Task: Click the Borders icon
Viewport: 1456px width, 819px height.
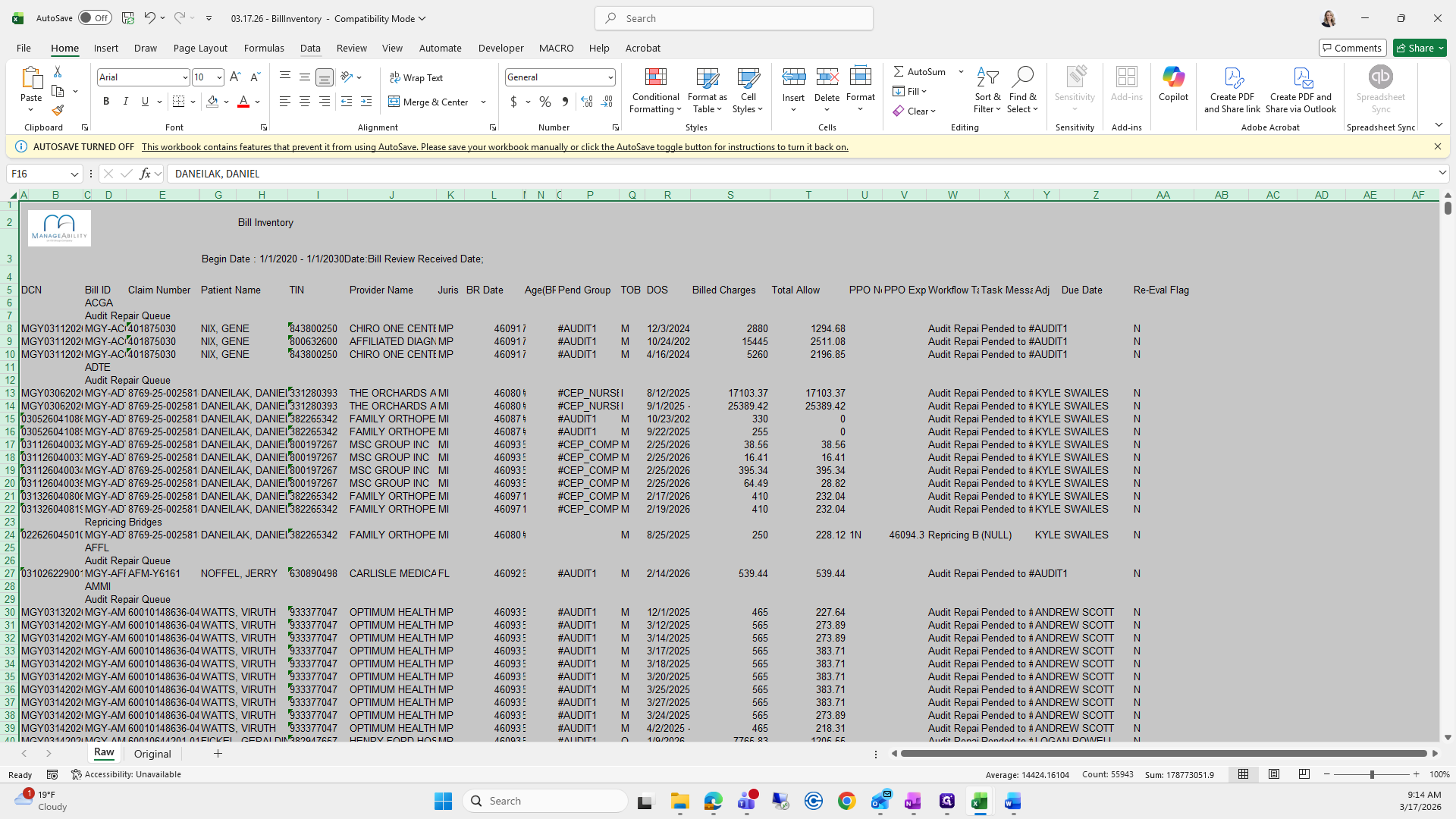Action: (178, 102)
